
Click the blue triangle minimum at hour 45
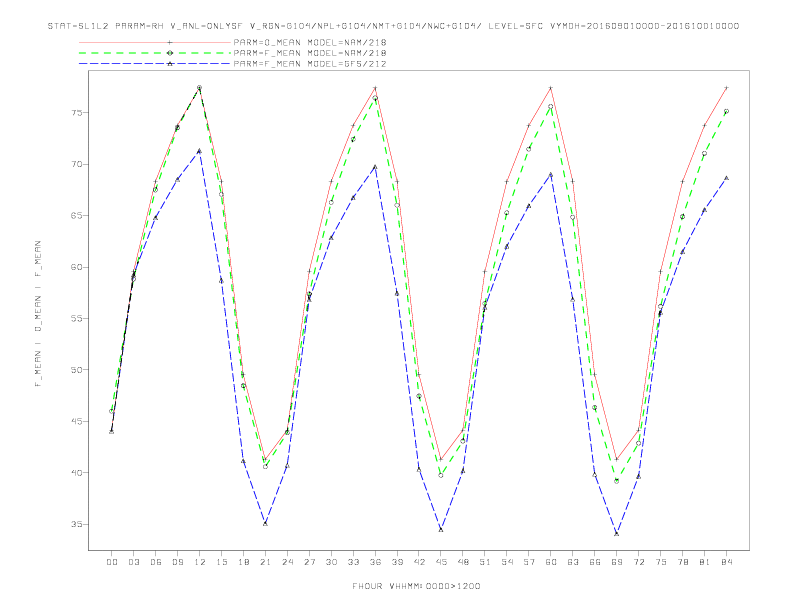441,530
